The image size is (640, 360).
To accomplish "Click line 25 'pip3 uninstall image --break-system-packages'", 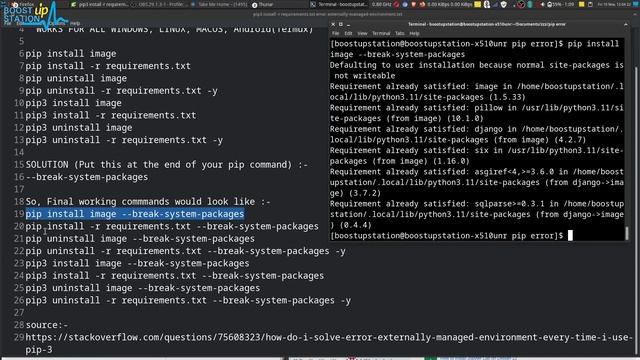I will tap(142, 288).
